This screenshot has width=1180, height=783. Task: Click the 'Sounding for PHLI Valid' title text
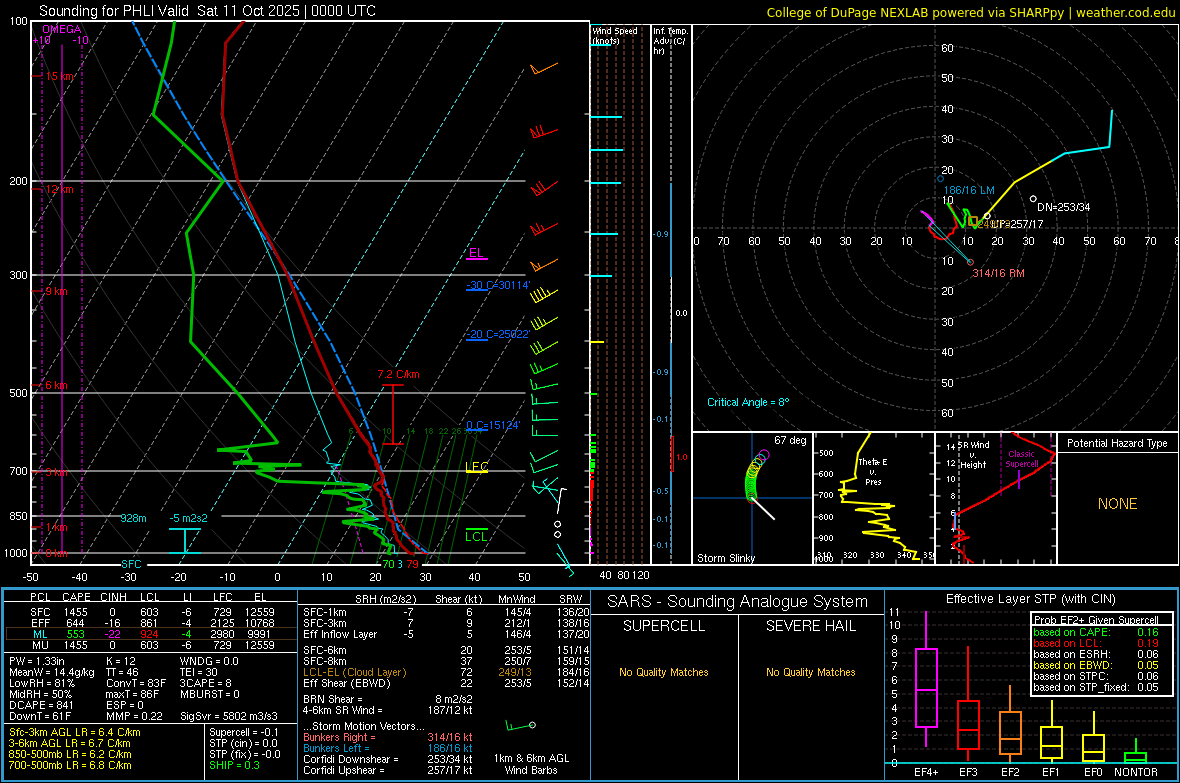pyautogui.click(x=116, y=11)
